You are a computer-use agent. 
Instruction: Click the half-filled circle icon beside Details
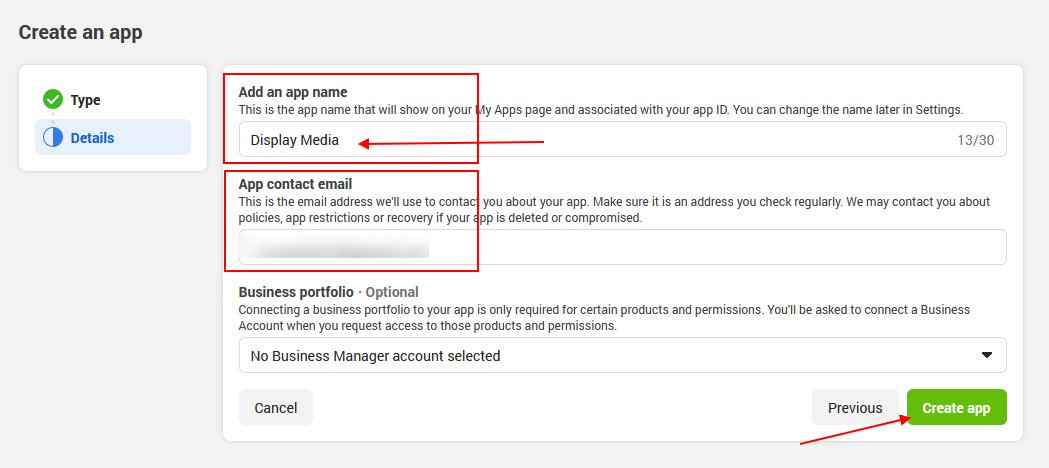point(53,138)
